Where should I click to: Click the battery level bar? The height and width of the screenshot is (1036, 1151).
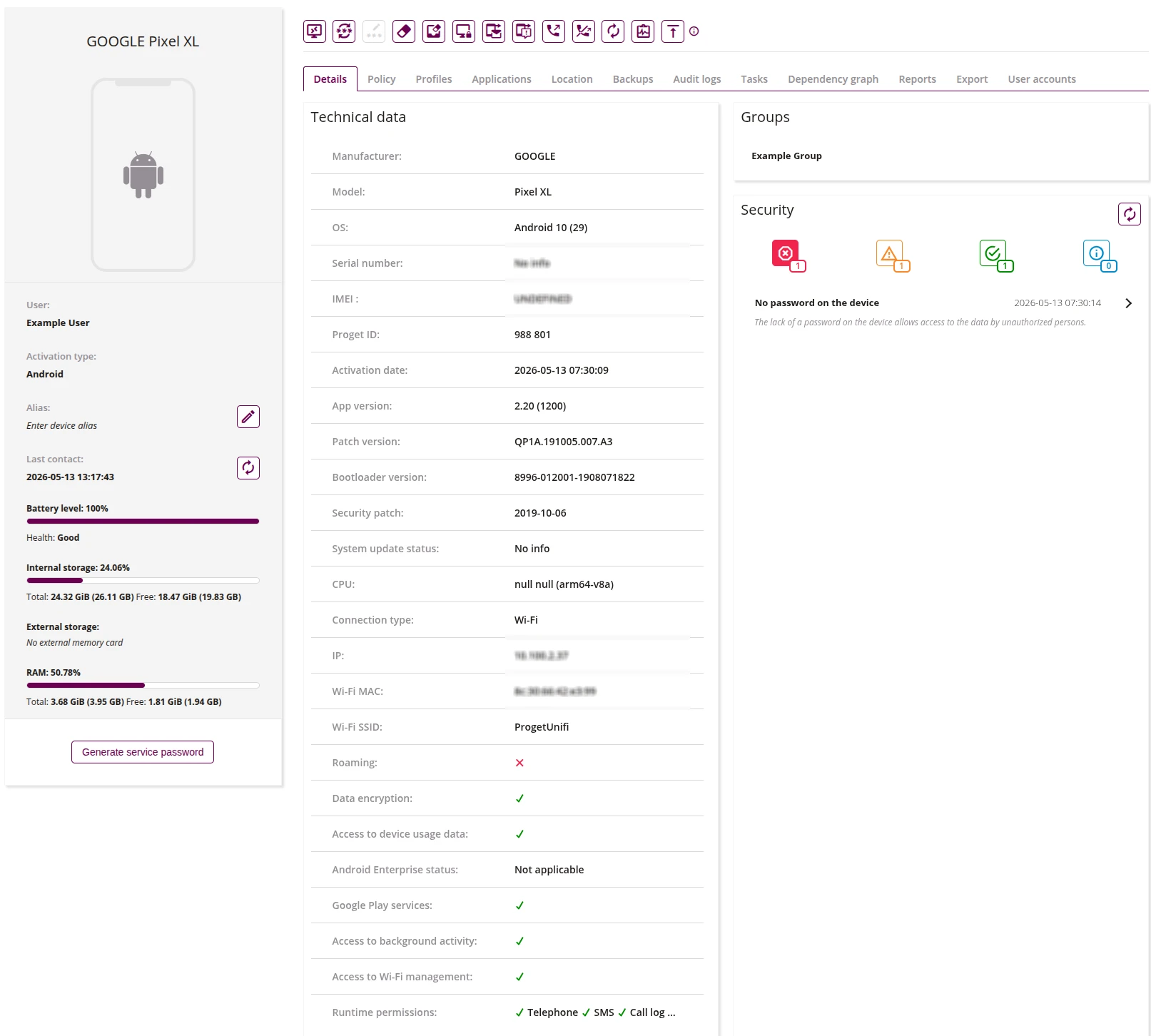(143, 522)
